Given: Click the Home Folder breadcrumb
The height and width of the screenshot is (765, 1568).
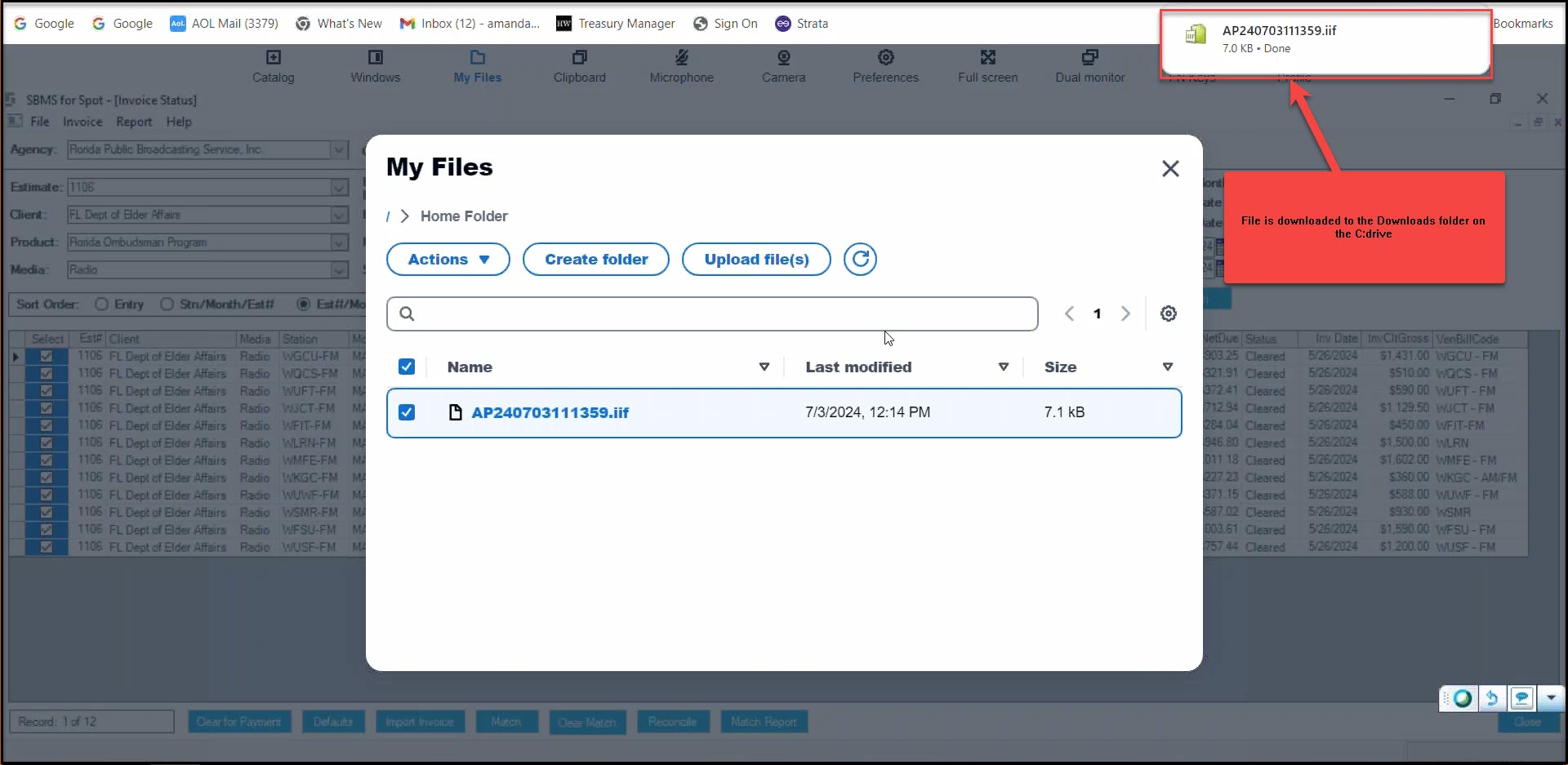Looking at the screenshot, I should tap(464, 216).
